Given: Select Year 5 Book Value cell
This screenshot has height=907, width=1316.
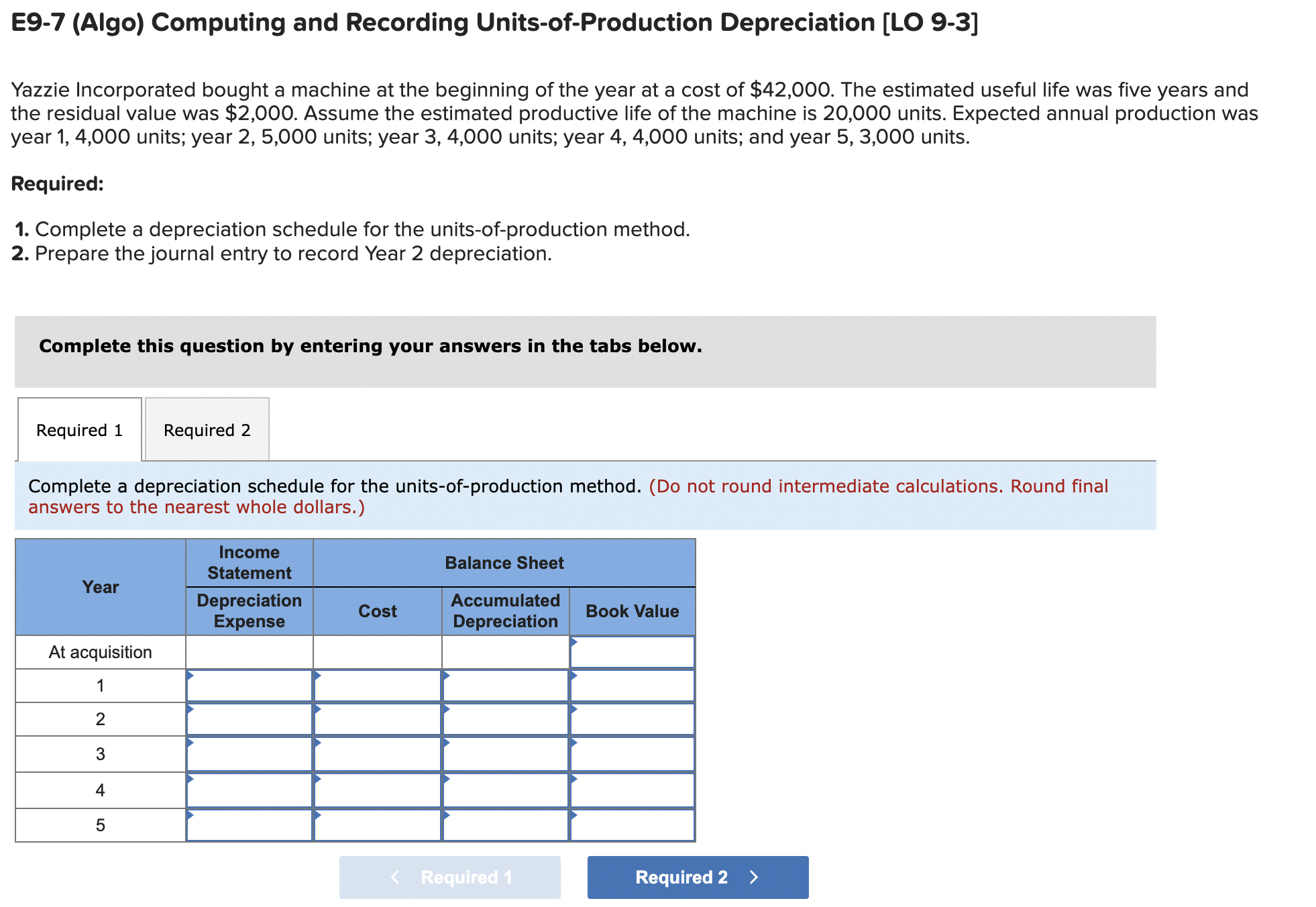Looking at the screenshot, I should click(632, 825).
